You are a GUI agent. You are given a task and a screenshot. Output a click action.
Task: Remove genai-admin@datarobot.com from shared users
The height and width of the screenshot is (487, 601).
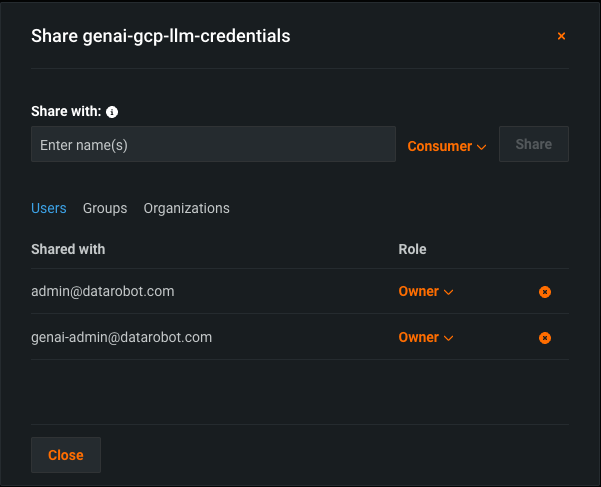coord(545,338)
